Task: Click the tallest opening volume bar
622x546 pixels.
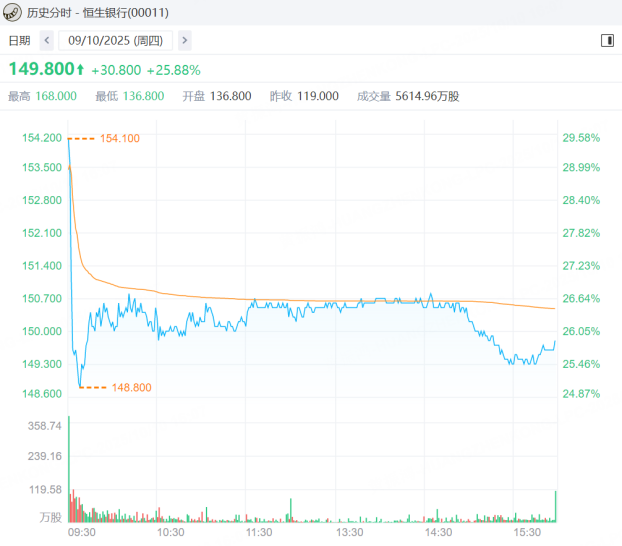Action: [69, 469]
